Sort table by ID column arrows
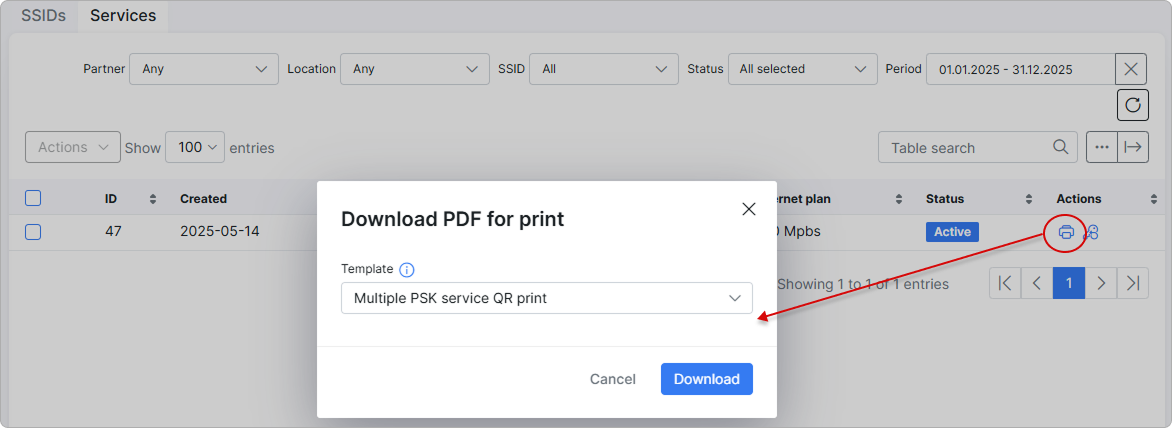 (153, 199)
